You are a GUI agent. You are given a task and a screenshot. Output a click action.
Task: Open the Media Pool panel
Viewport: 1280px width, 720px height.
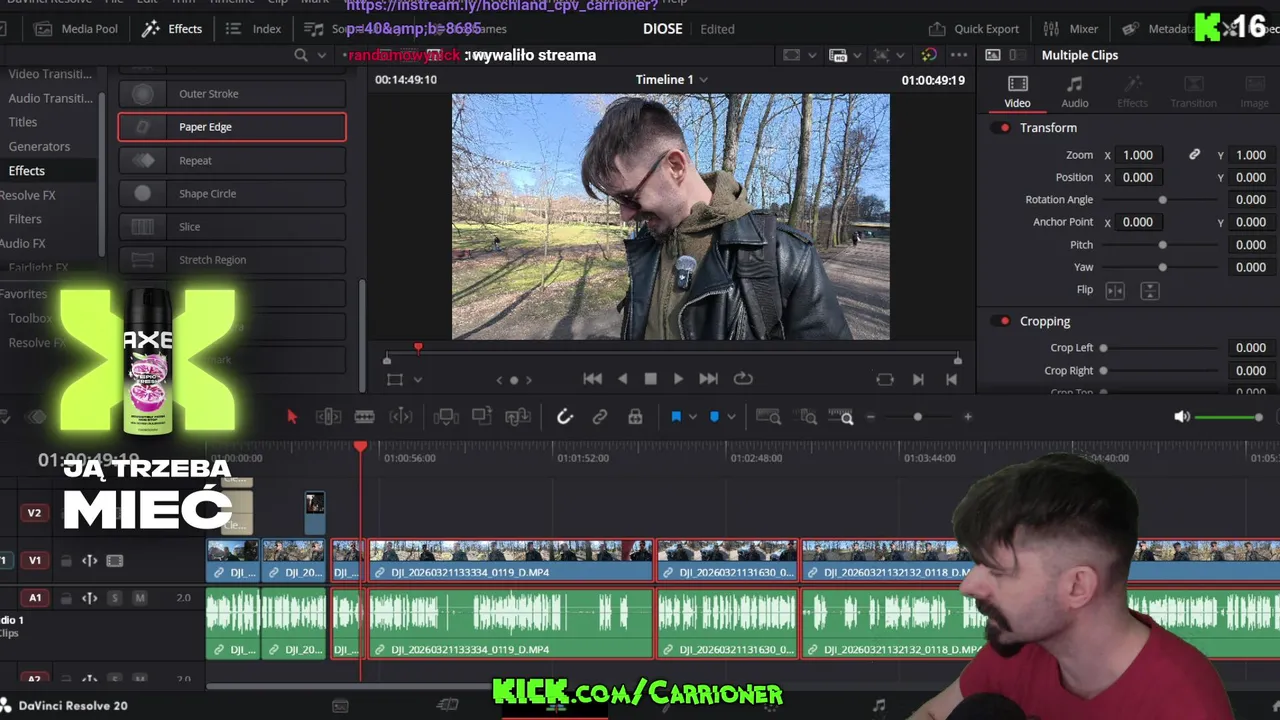(76, 29)
